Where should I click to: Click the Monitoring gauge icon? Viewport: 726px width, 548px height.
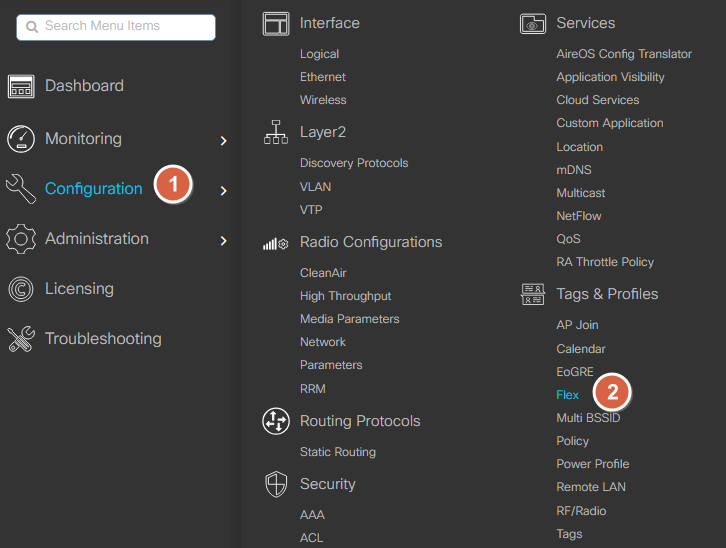(x=21, y=139)
